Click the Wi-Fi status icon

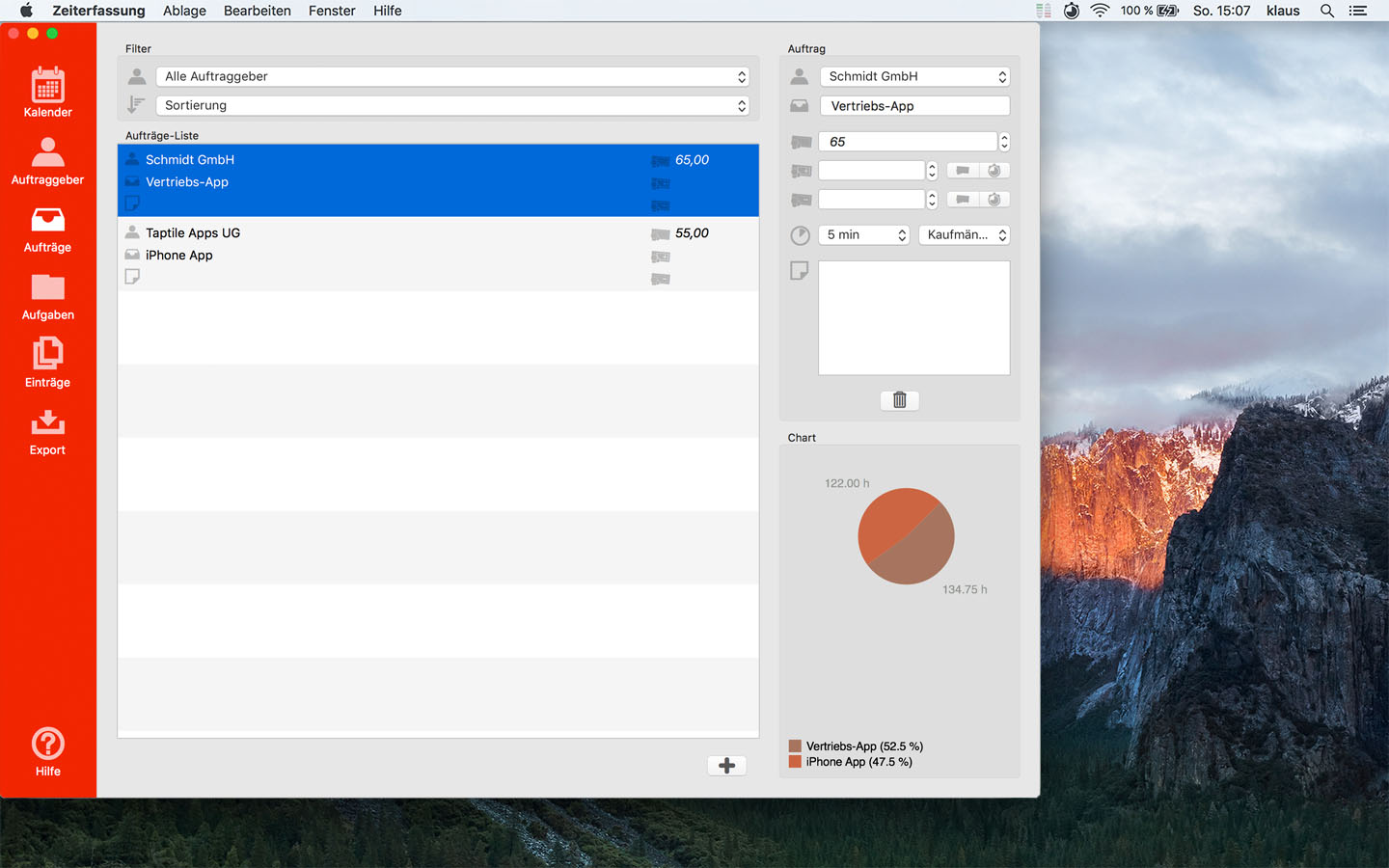pos(1100,11)
